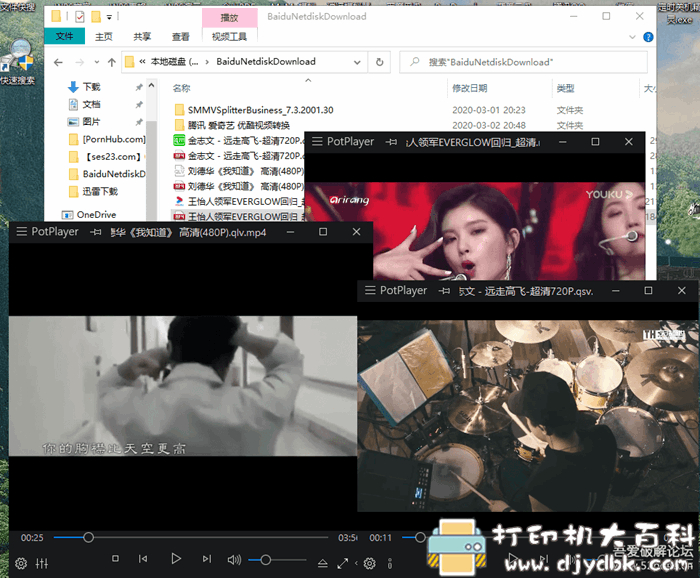This screenshot has width=700, height=578.
Task: Click seek bar of 我知道 video
Action: pyautogui.click(x=191, y=537)
